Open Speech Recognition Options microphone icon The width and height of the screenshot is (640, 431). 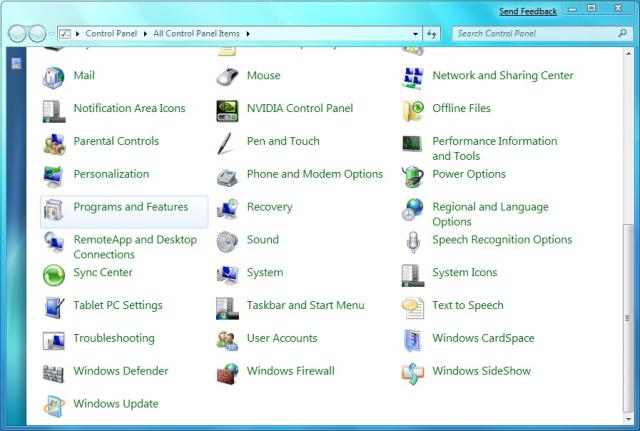point(413,242)
